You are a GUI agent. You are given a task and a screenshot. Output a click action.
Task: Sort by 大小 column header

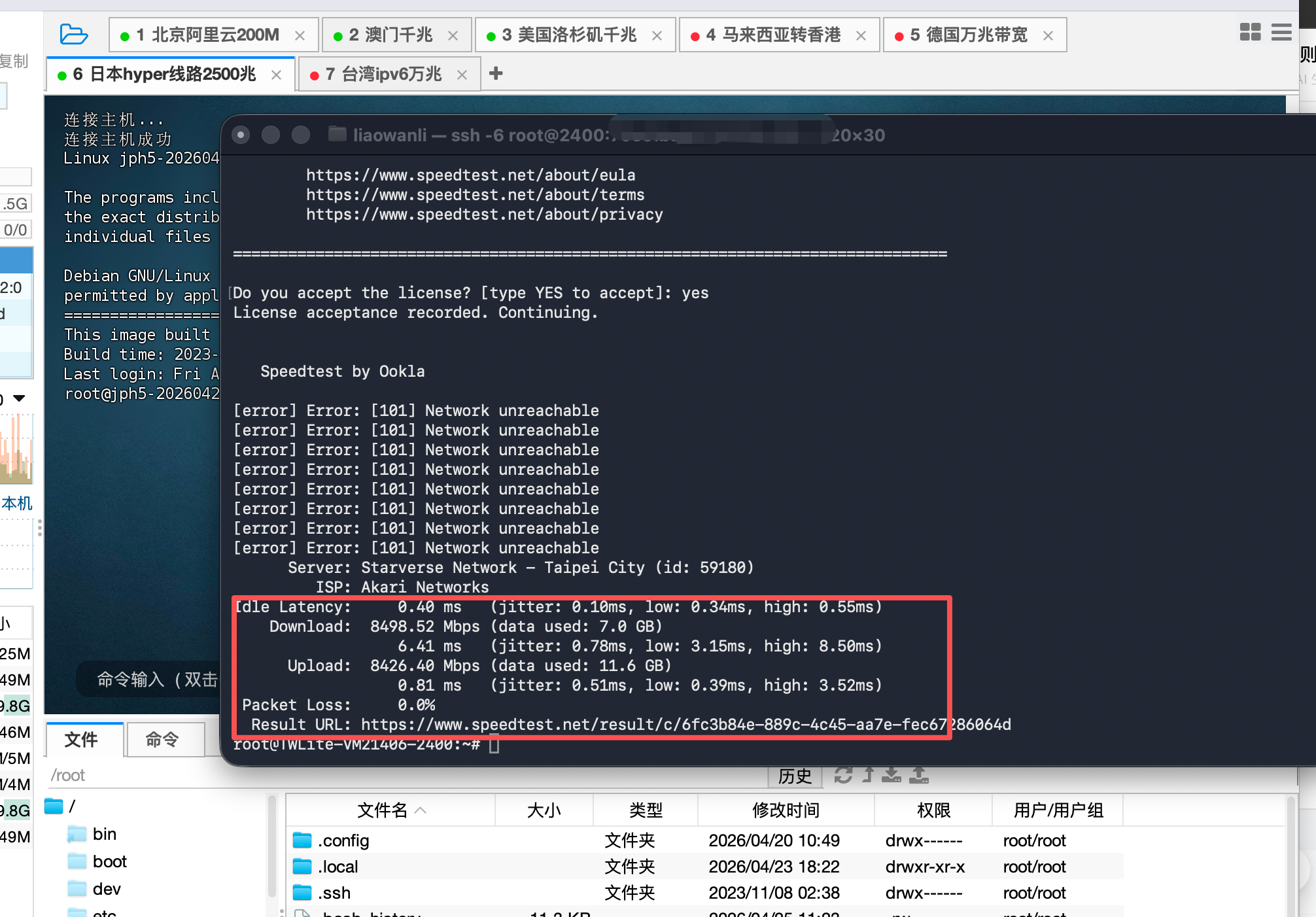click(x=544, y=810)
